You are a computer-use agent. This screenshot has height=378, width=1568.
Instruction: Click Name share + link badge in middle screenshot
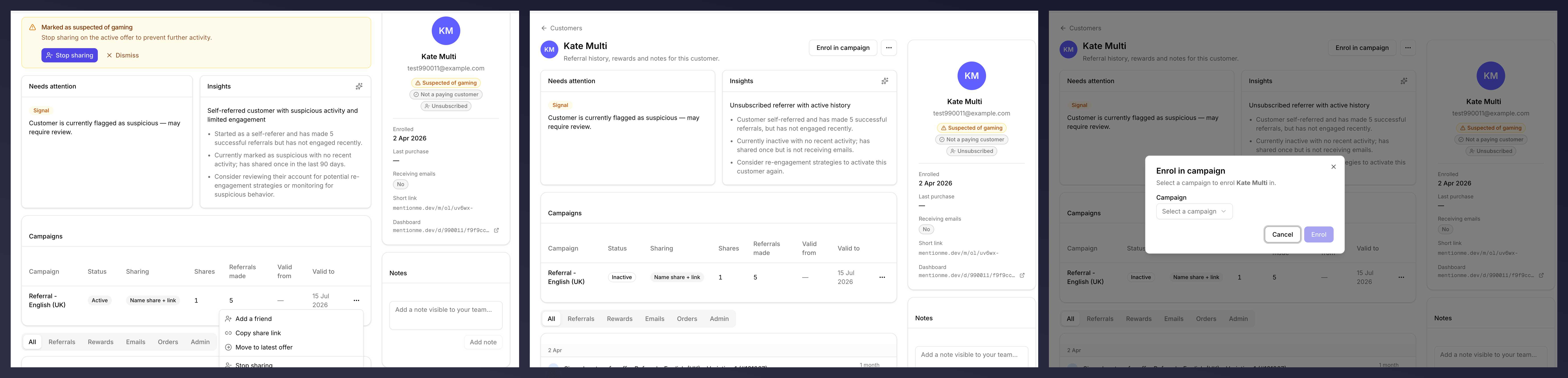[677, 277]
